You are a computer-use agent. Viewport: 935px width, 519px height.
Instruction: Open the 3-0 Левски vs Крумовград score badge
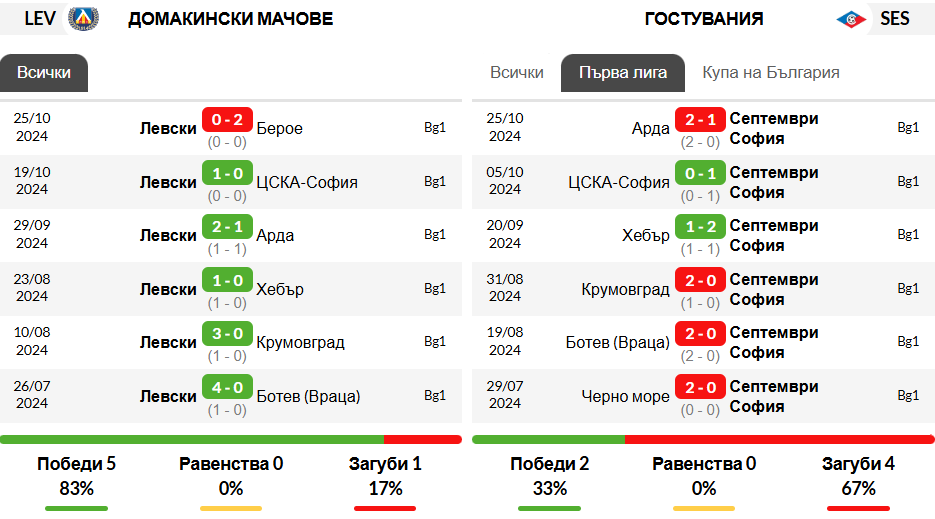click(227, 333)
